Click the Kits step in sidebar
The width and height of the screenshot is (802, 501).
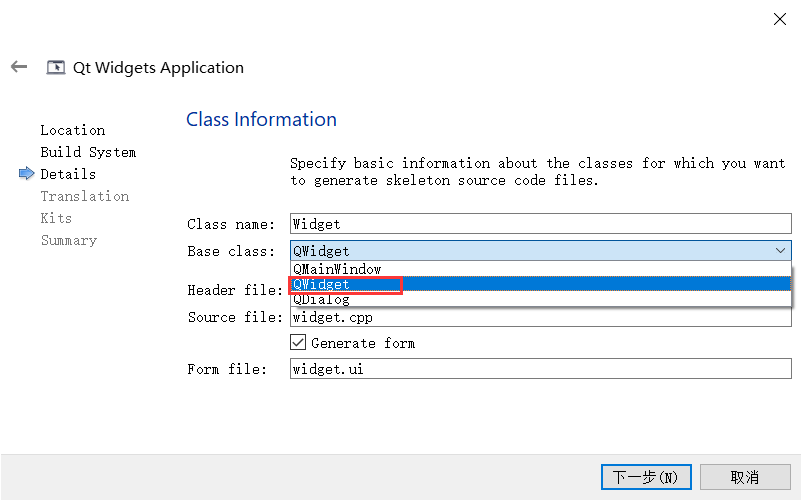point(56,218)
